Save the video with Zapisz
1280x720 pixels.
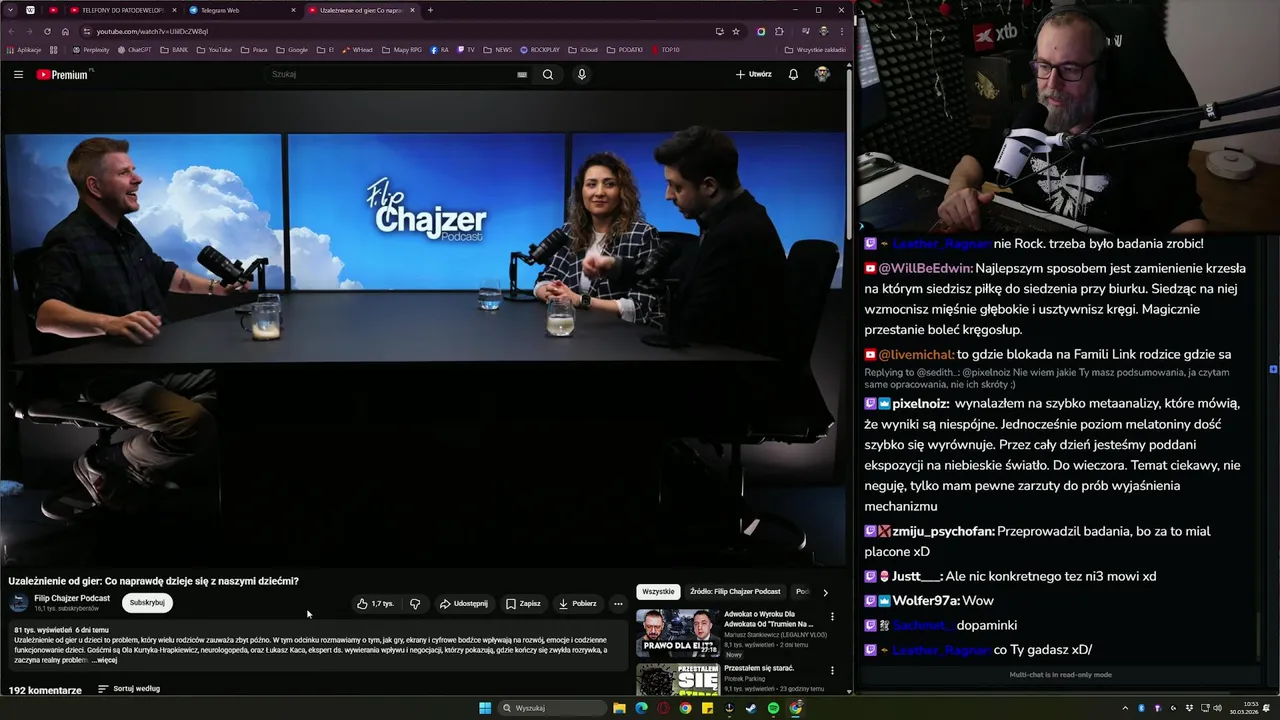[x=523, y=603]
